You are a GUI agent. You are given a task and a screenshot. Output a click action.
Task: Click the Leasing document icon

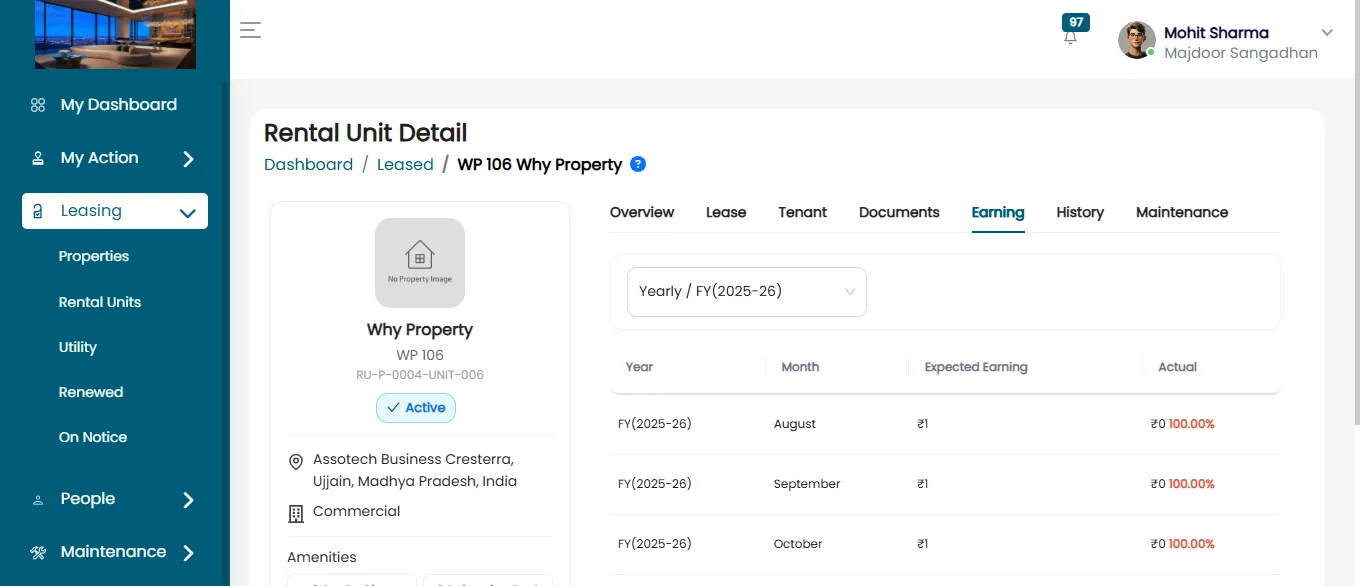[38, 211]
